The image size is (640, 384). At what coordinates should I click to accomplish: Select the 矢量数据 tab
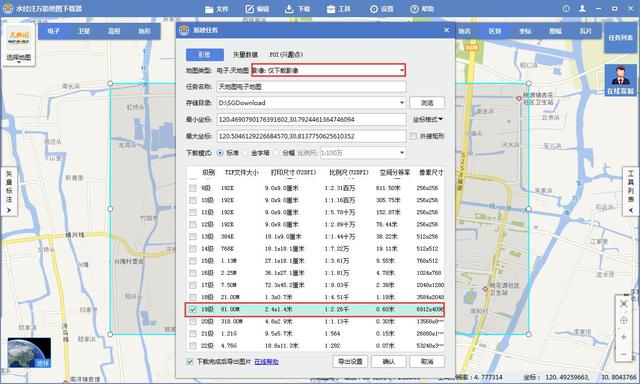245,54
